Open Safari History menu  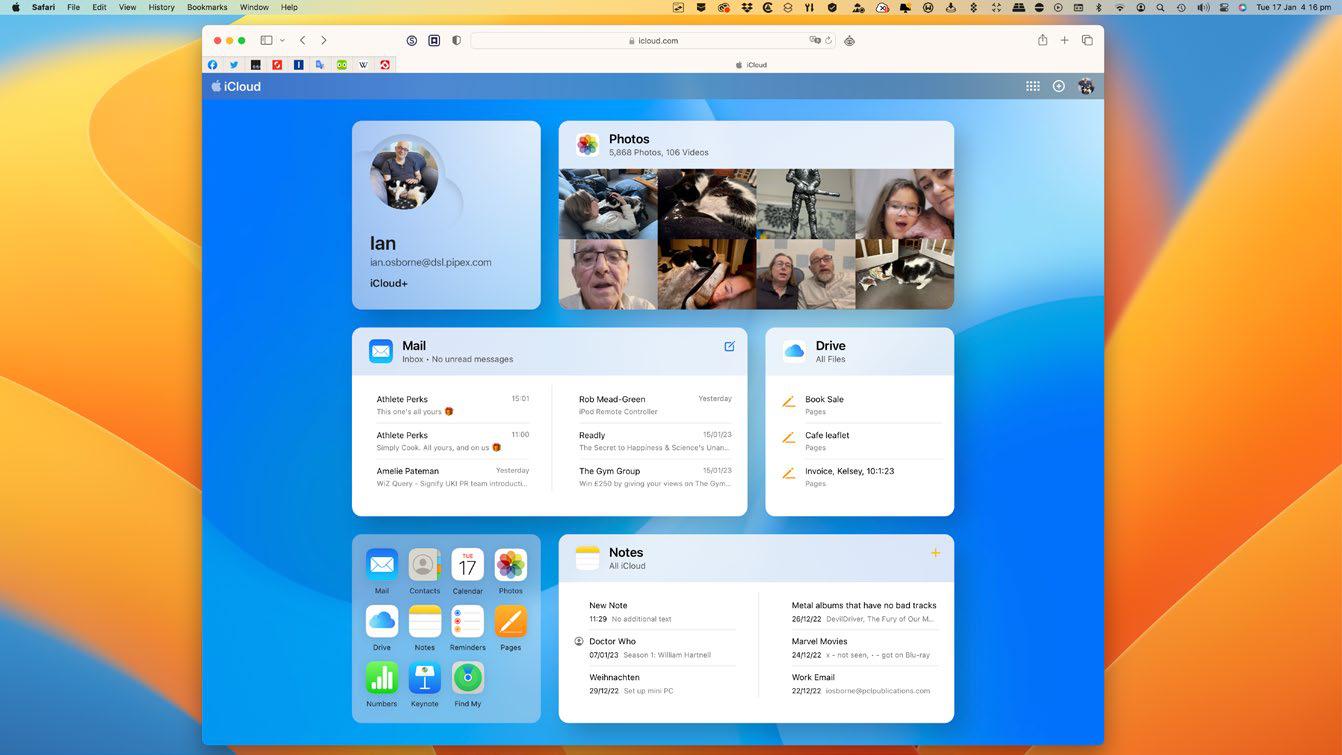pos(161,7)
